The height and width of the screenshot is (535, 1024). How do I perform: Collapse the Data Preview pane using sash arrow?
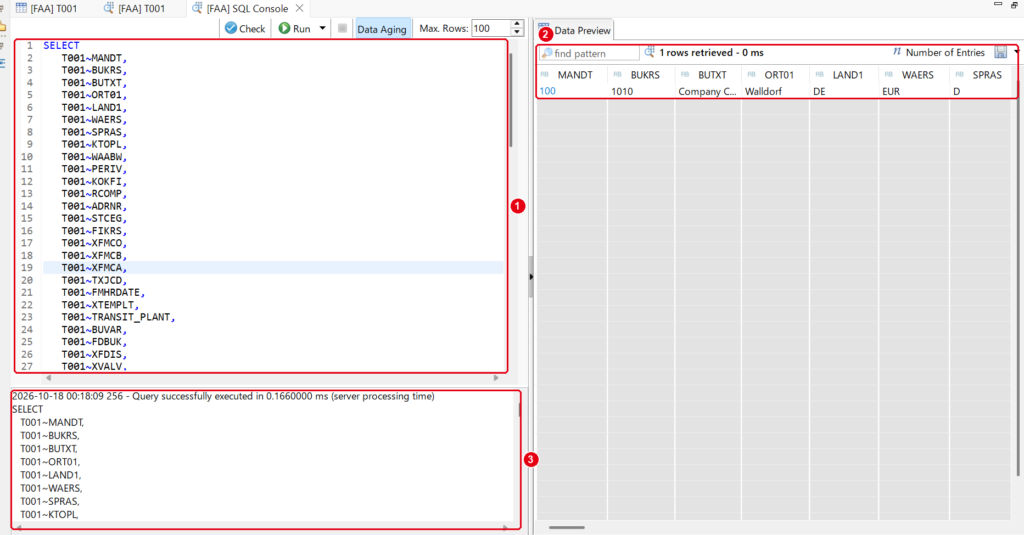(530, 277)
